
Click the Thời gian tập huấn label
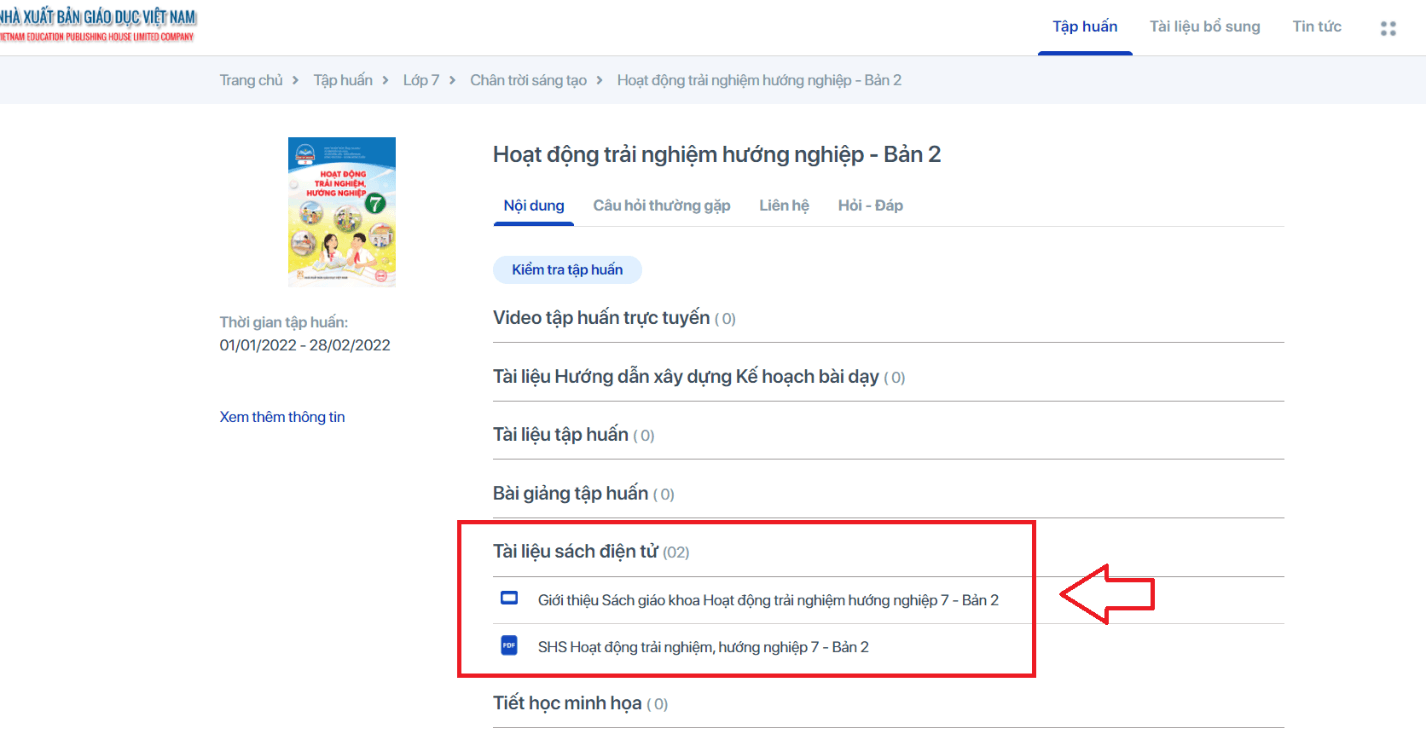pos(284,322)
